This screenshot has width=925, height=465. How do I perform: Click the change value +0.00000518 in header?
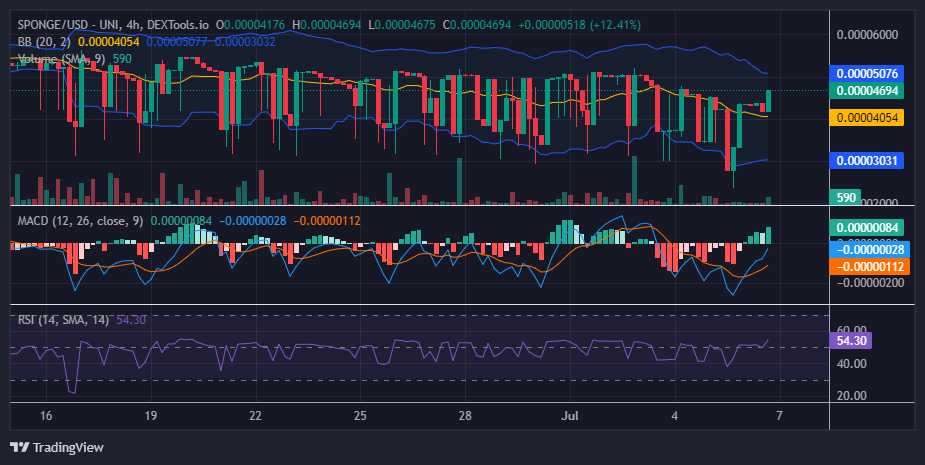coord(552,25)
